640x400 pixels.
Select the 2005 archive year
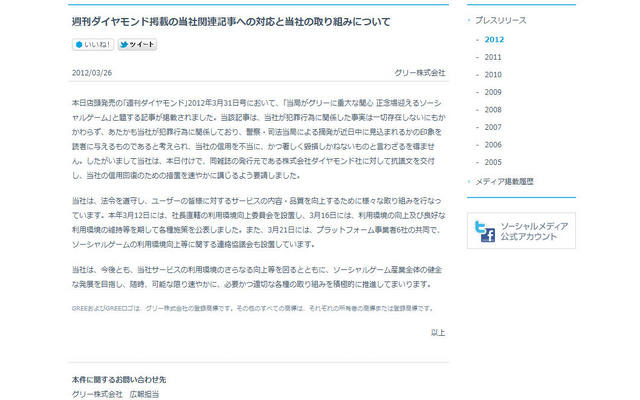point(493,162)
